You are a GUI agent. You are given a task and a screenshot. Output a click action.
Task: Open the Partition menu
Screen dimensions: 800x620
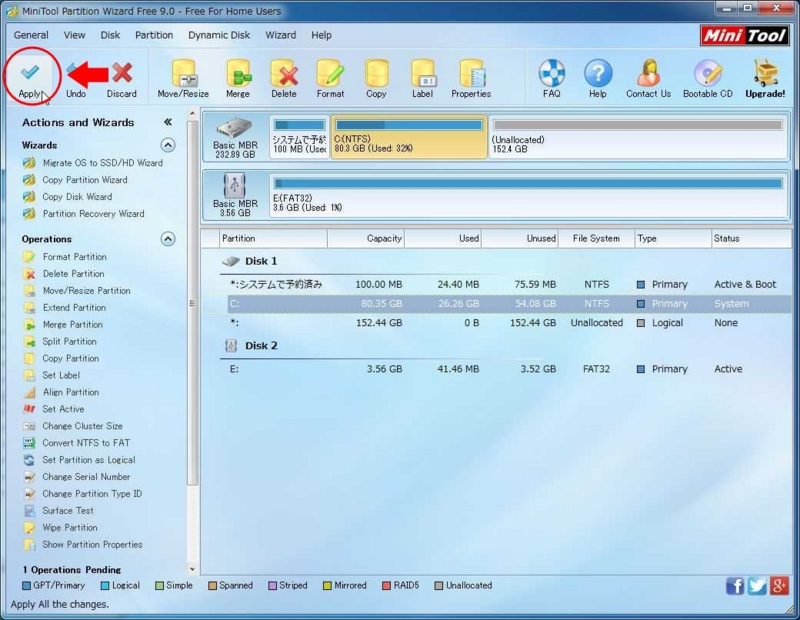coord(154,35)
